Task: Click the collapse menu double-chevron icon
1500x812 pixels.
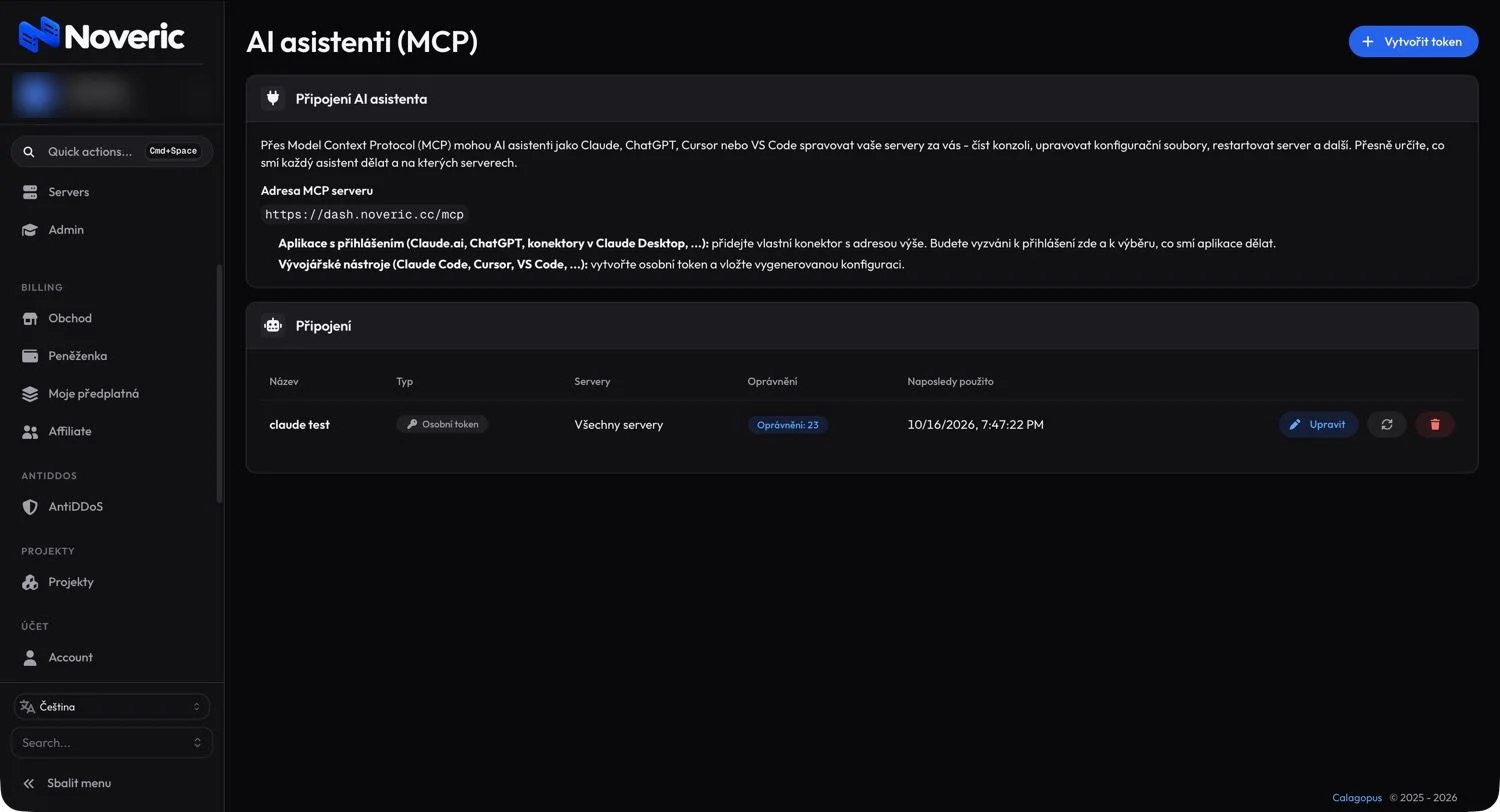Action: point(29,783)
